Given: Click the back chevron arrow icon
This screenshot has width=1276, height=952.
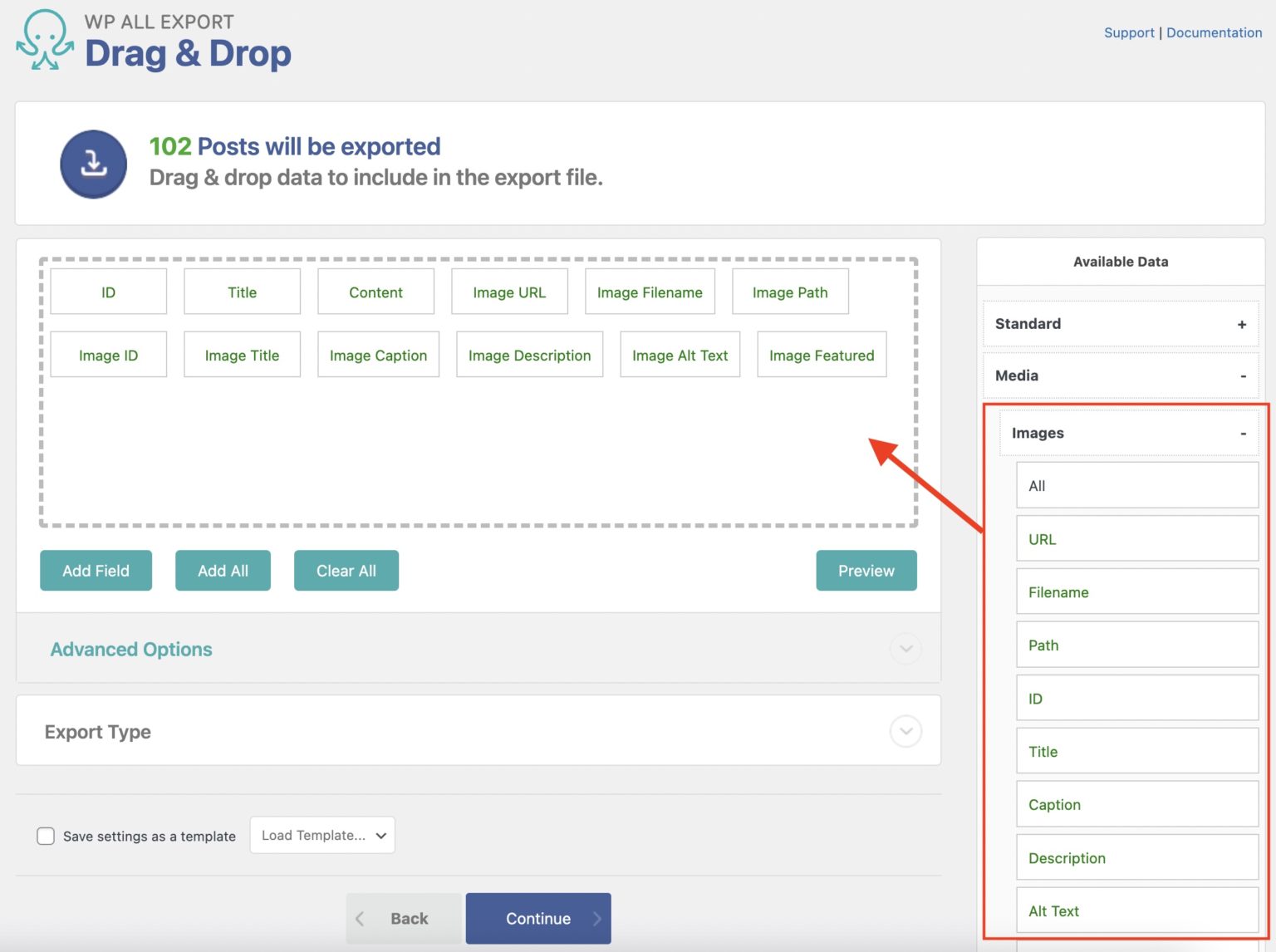Looking at the screenshot, I should [360, 918].
